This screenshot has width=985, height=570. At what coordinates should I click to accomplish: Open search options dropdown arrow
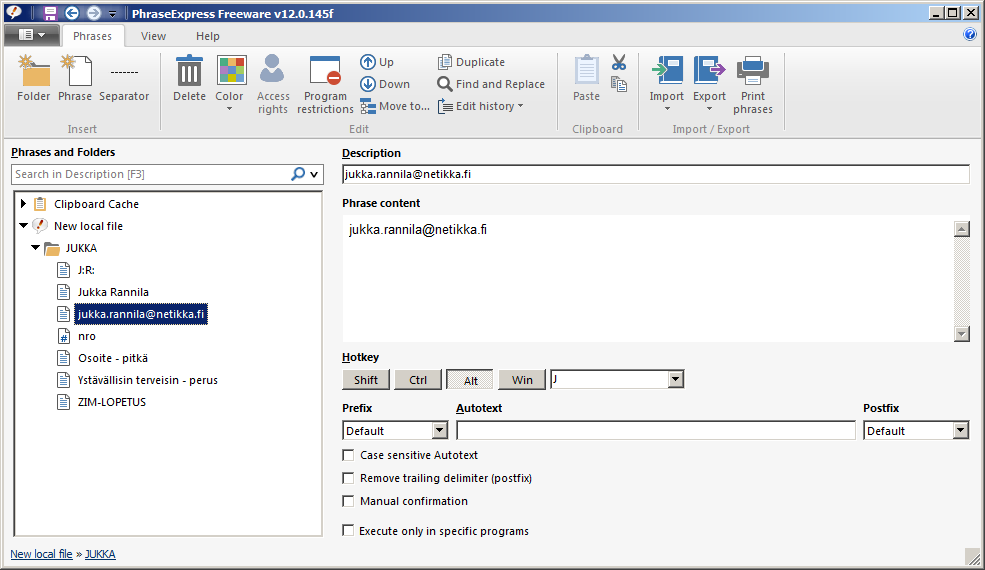(x=314, y=174)
